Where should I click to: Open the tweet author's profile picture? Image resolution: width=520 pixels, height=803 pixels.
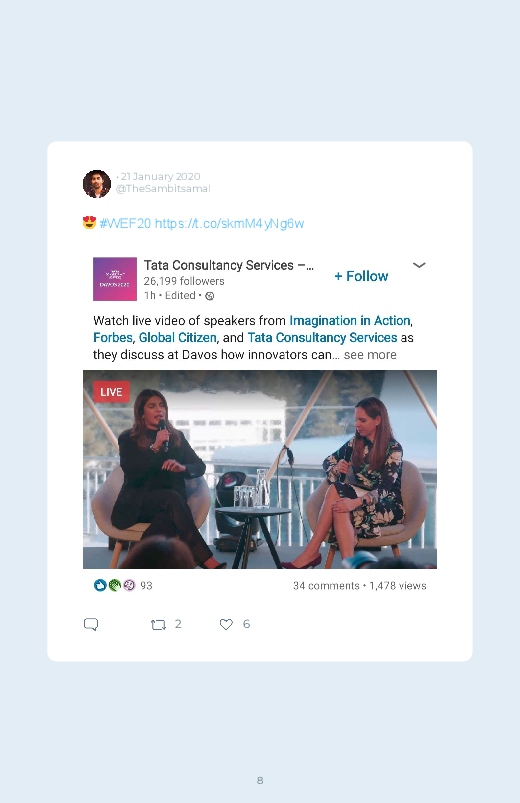[97, 184]
